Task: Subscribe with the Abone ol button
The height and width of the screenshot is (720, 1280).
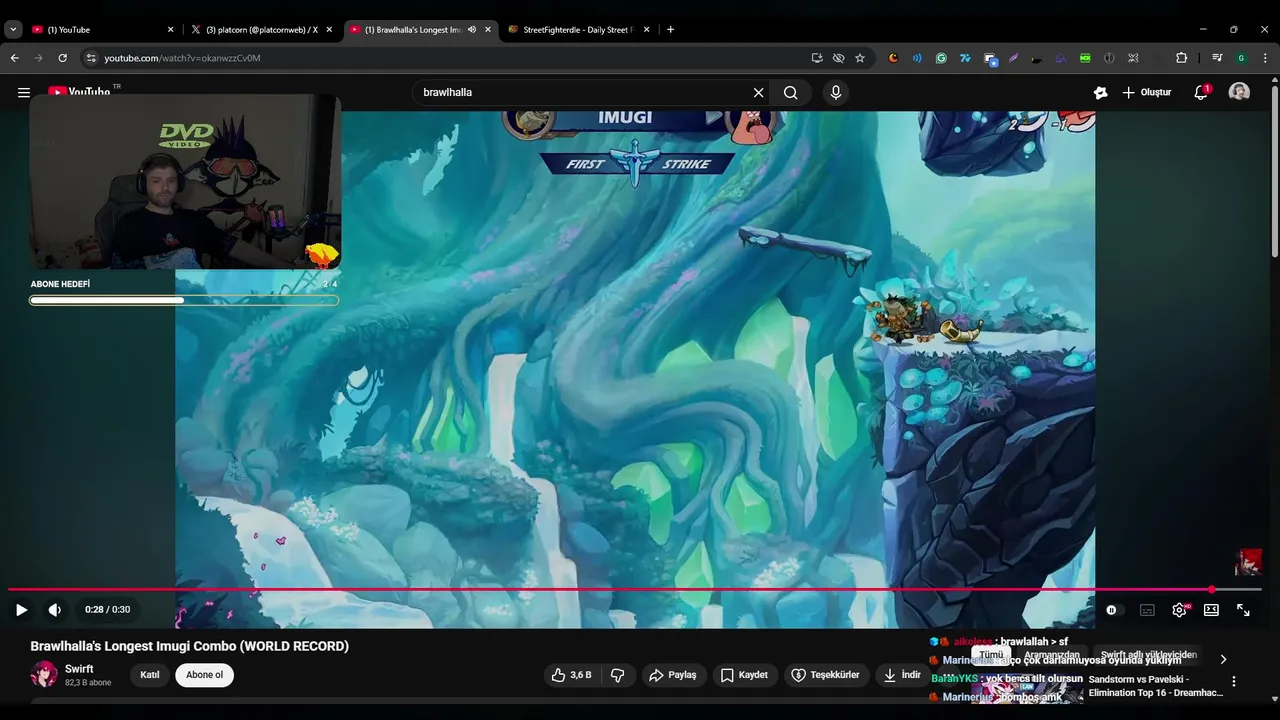Action: pyautogui.click(x=204, y=675)
